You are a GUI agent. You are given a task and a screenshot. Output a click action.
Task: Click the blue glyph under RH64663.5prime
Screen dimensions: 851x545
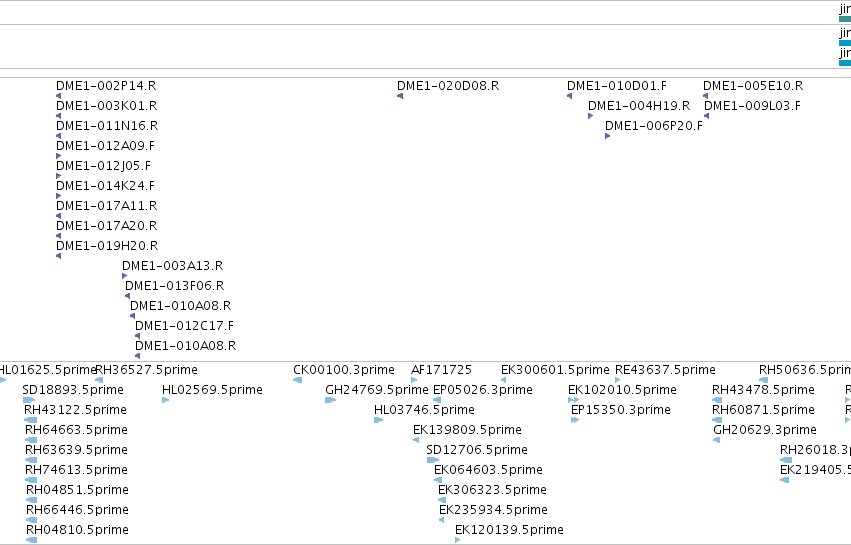pyautogui.click(x=31, y=440)
